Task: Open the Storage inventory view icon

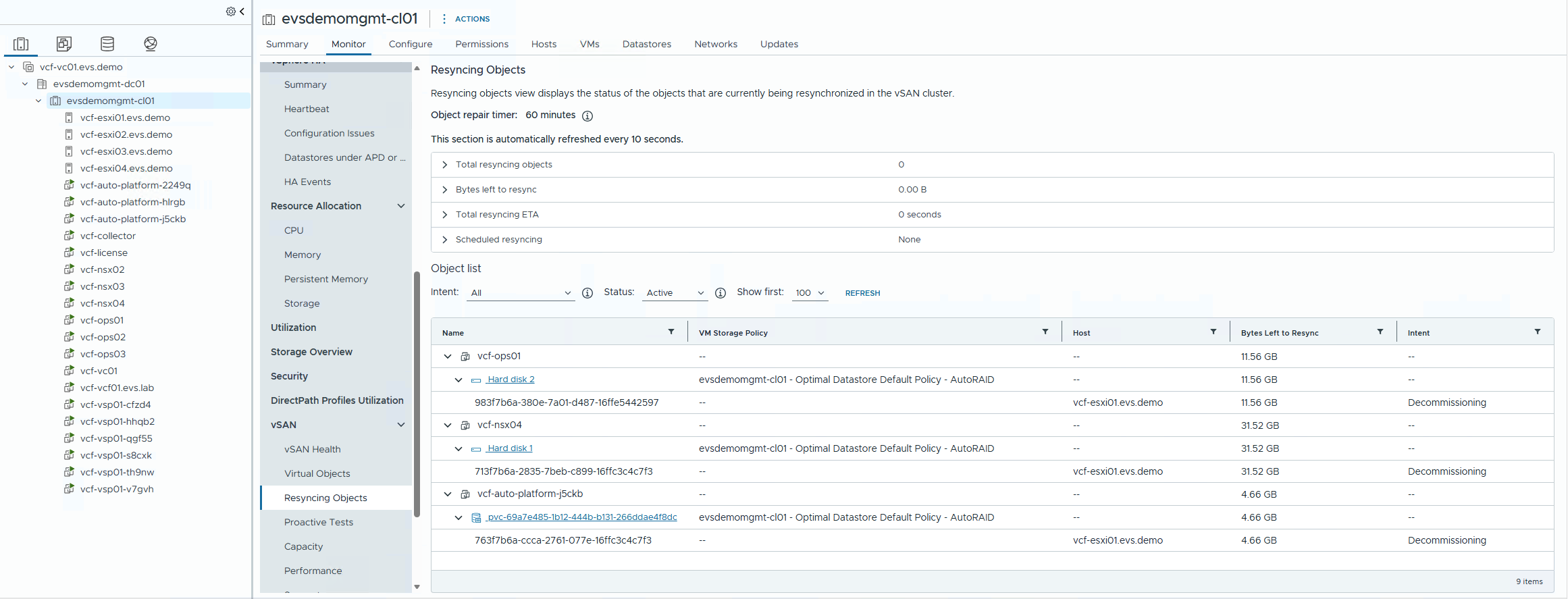Action: [x=107, y=44]
